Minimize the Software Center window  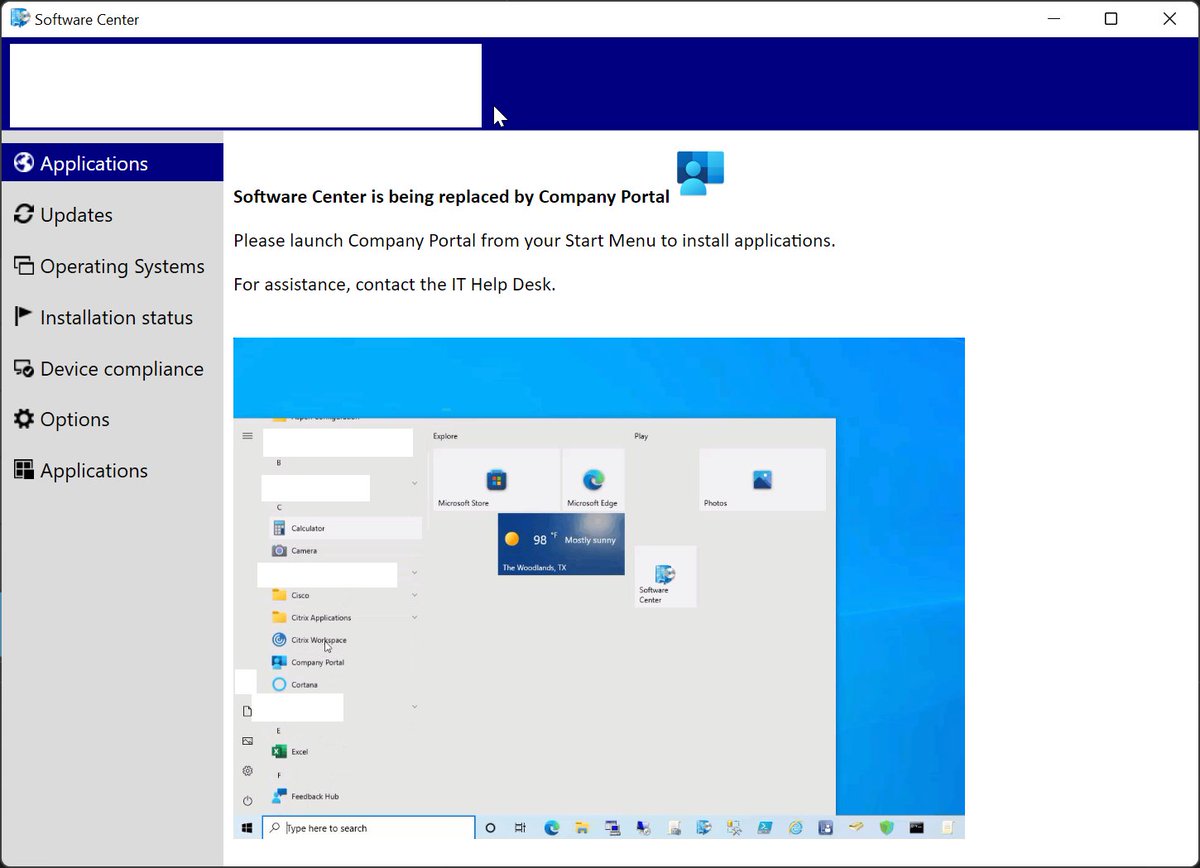tap(1052, 18)
